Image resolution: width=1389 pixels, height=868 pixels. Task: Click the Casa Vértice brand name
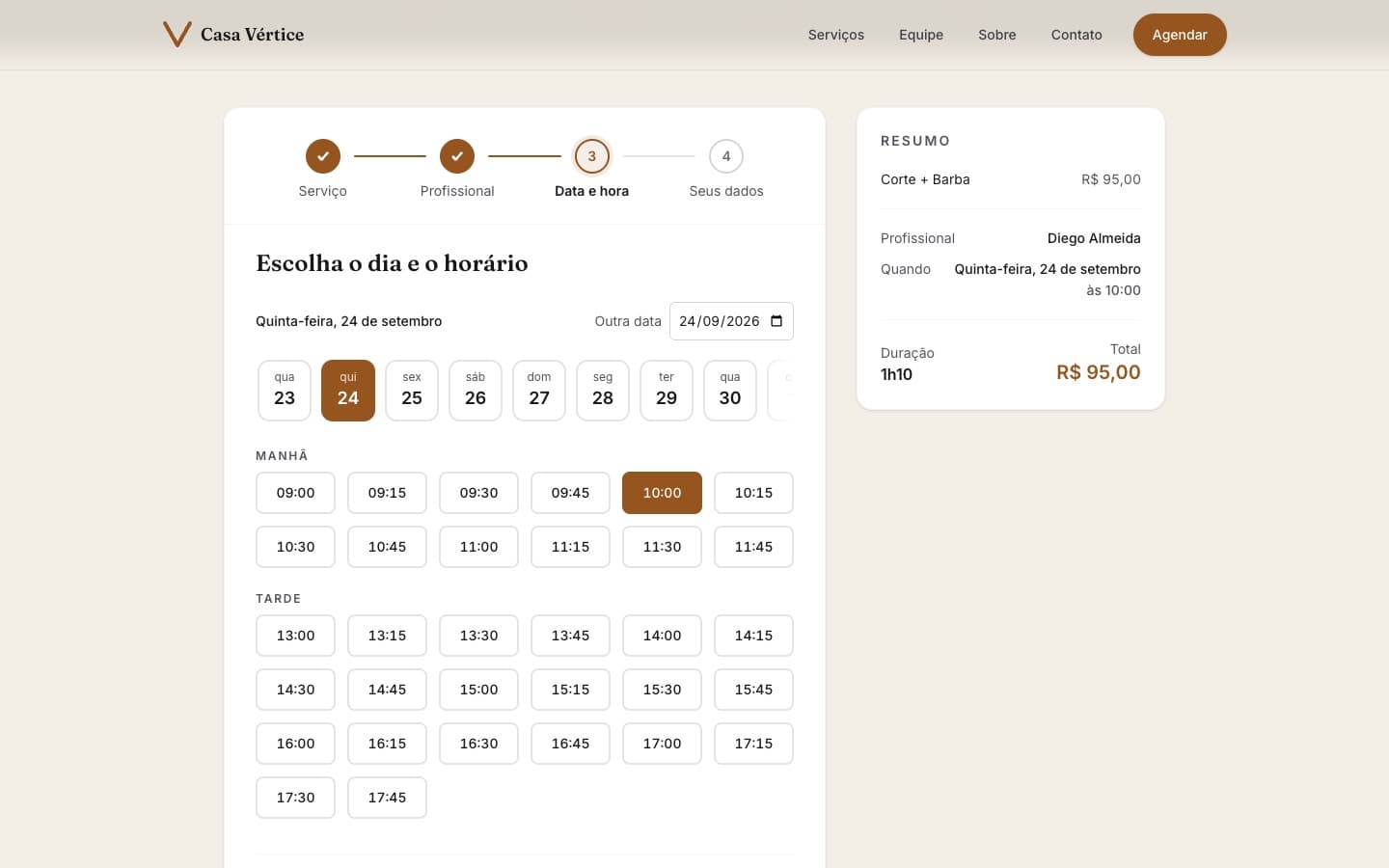click(x=252, y=35)
